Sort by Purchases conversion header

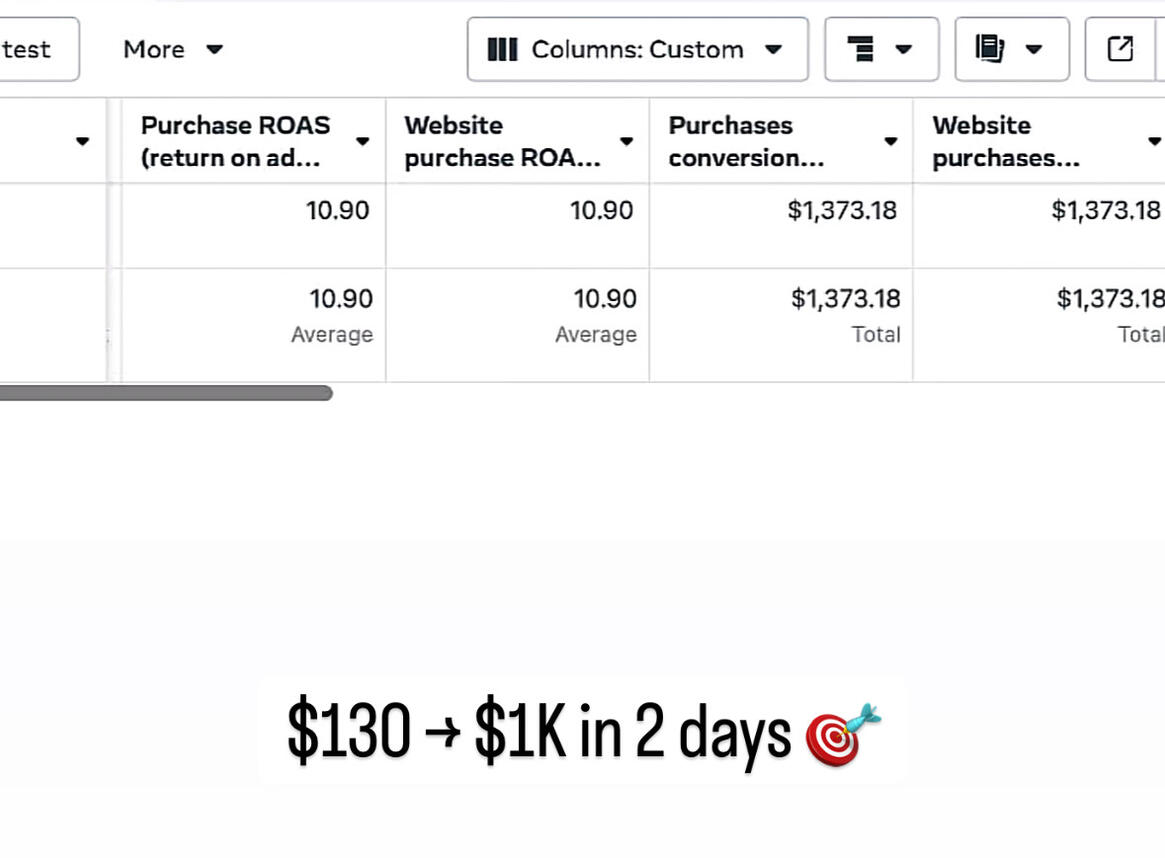[x=746, y=141]
